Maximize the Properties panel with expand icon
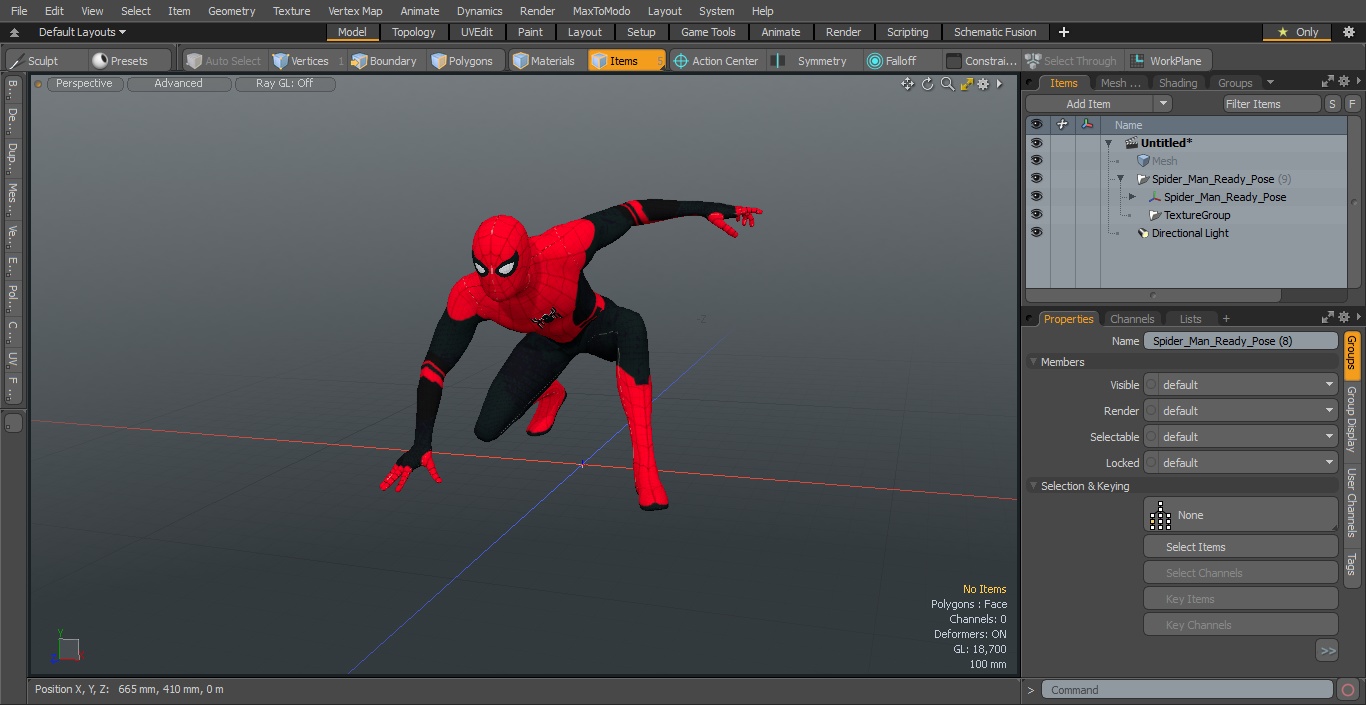 tap(1328, 318)
